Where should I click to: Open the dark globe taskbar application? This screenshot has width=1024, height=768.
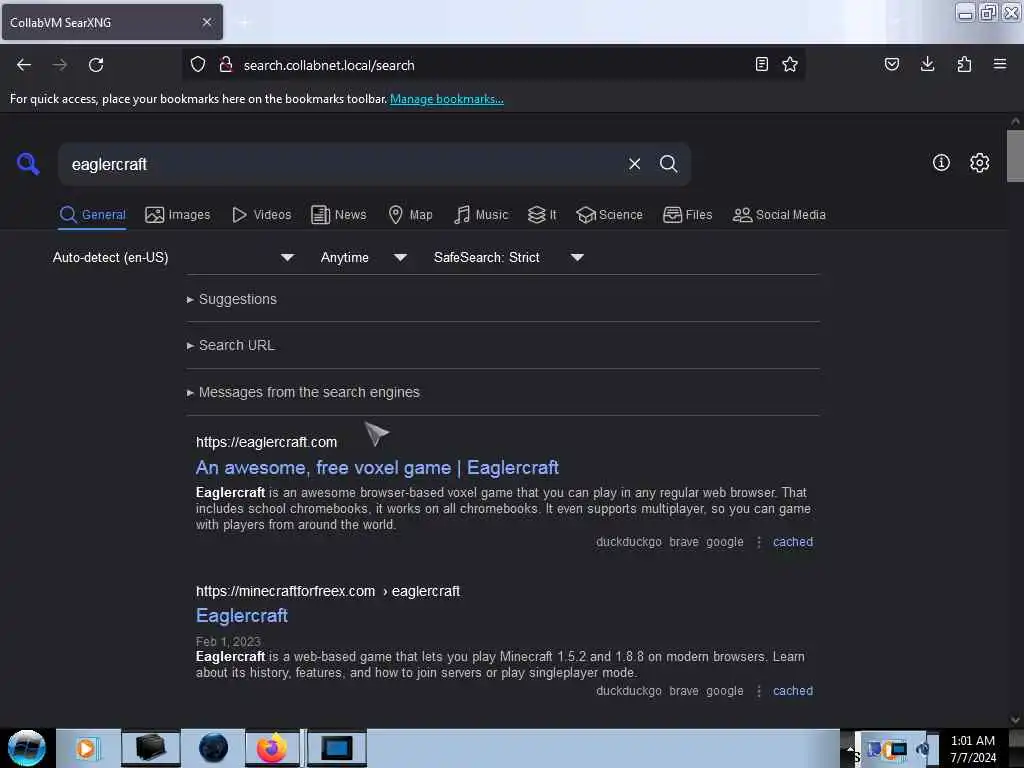214,748
